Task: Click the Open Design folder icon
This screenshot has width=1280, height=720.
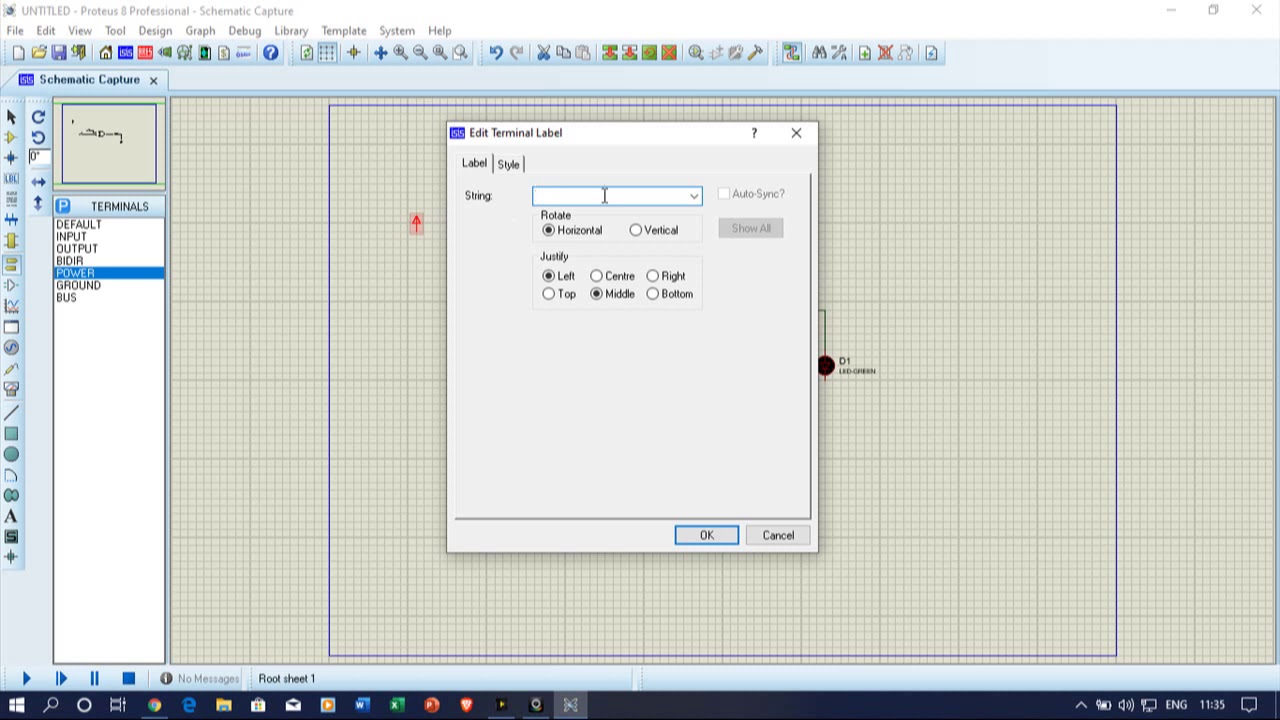Action: tap(39, 53)
